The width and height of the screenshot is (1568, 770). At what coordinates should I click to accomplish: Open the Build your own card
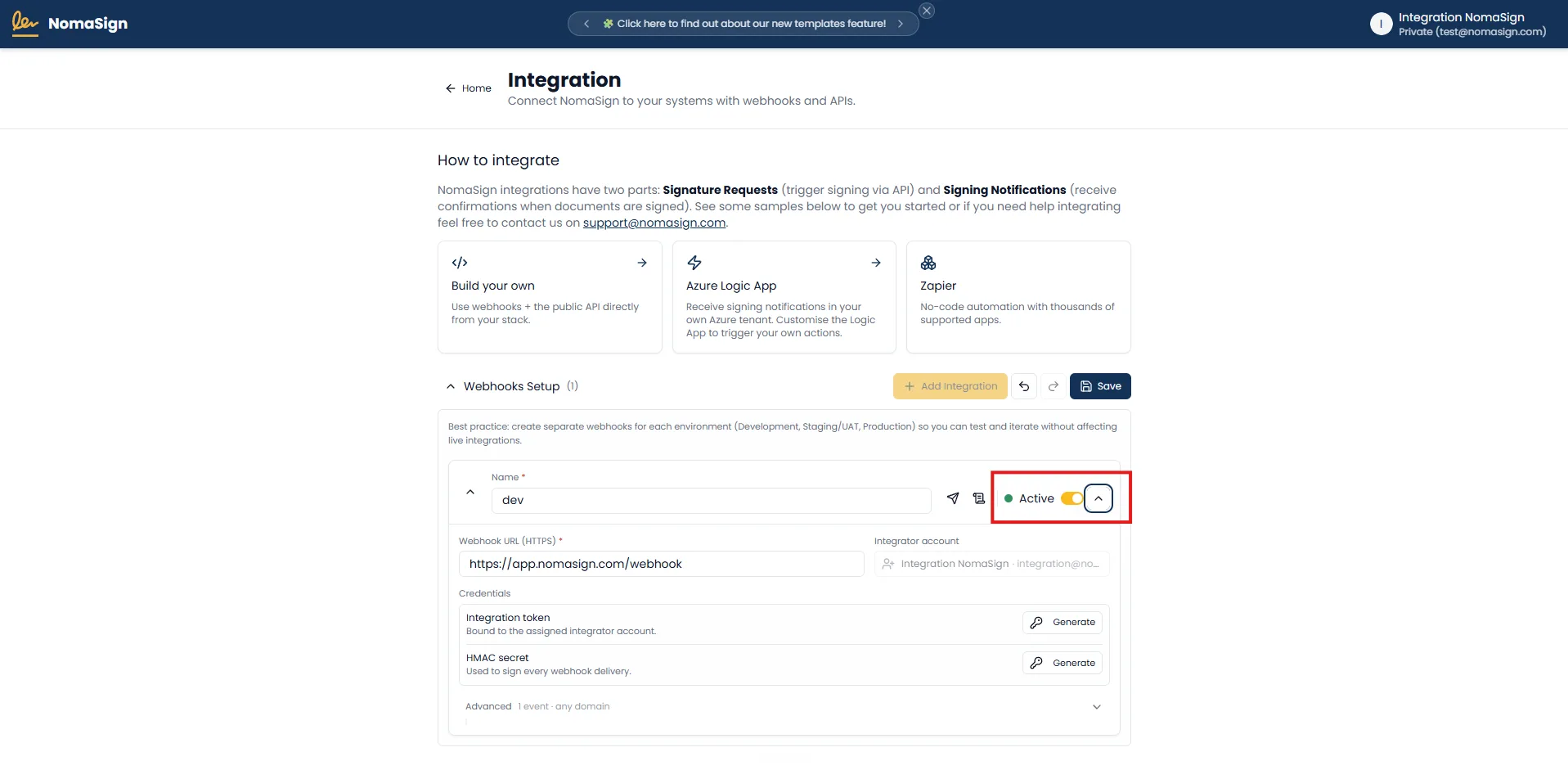[550, 297]
